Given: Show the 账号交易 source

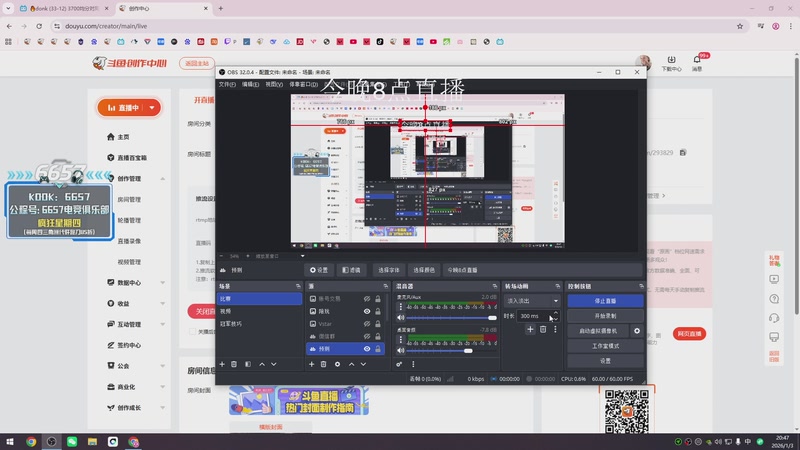Looking at the screenshot, I should point(367,299).
